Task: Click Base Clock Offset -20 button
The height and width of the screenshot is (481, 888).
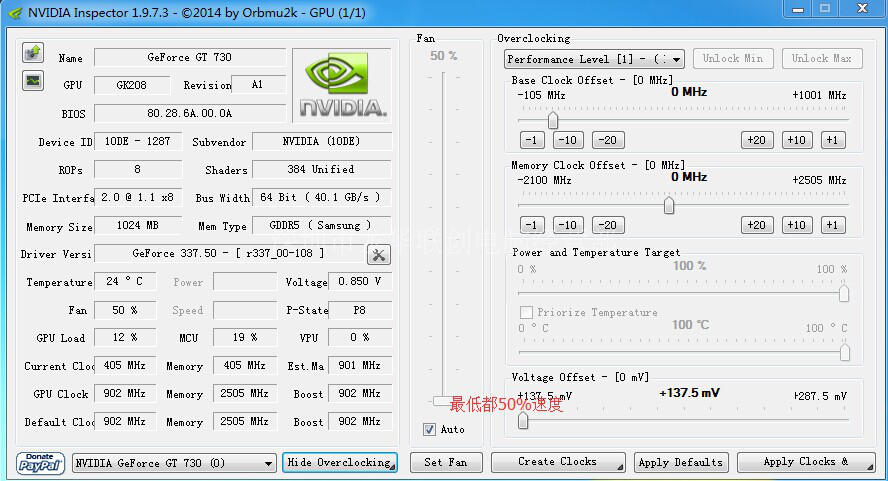Action: [x=608, y=140]
